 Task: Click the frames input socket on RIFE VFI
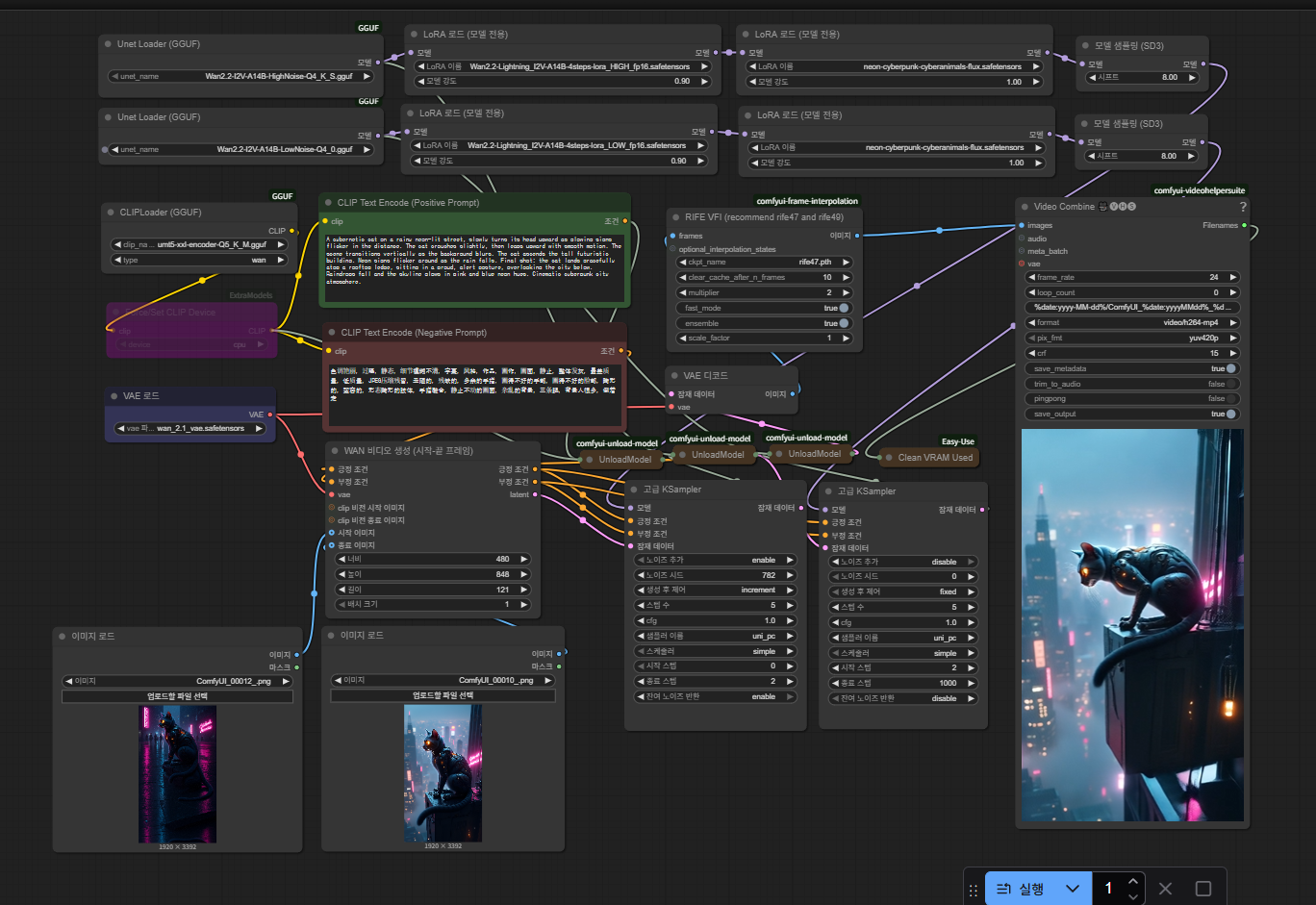[x=672, y=236]
